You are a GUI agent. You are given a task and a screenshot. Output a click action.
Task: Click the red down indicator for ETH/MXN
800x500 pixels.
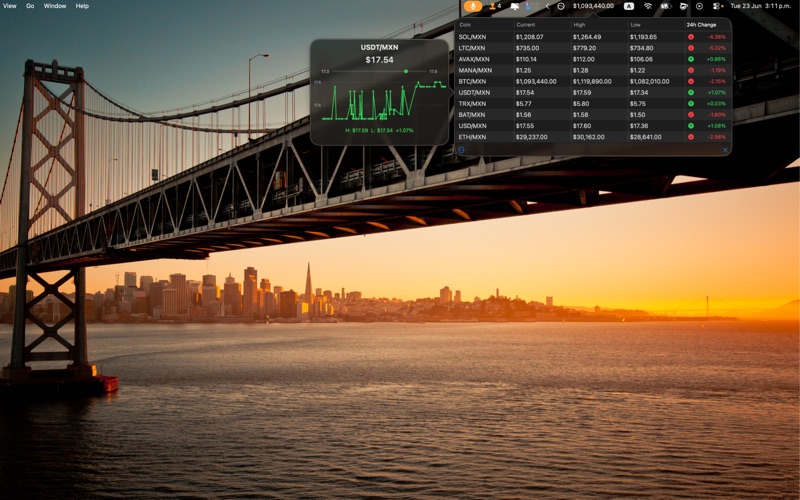click(x=691, y=137)
